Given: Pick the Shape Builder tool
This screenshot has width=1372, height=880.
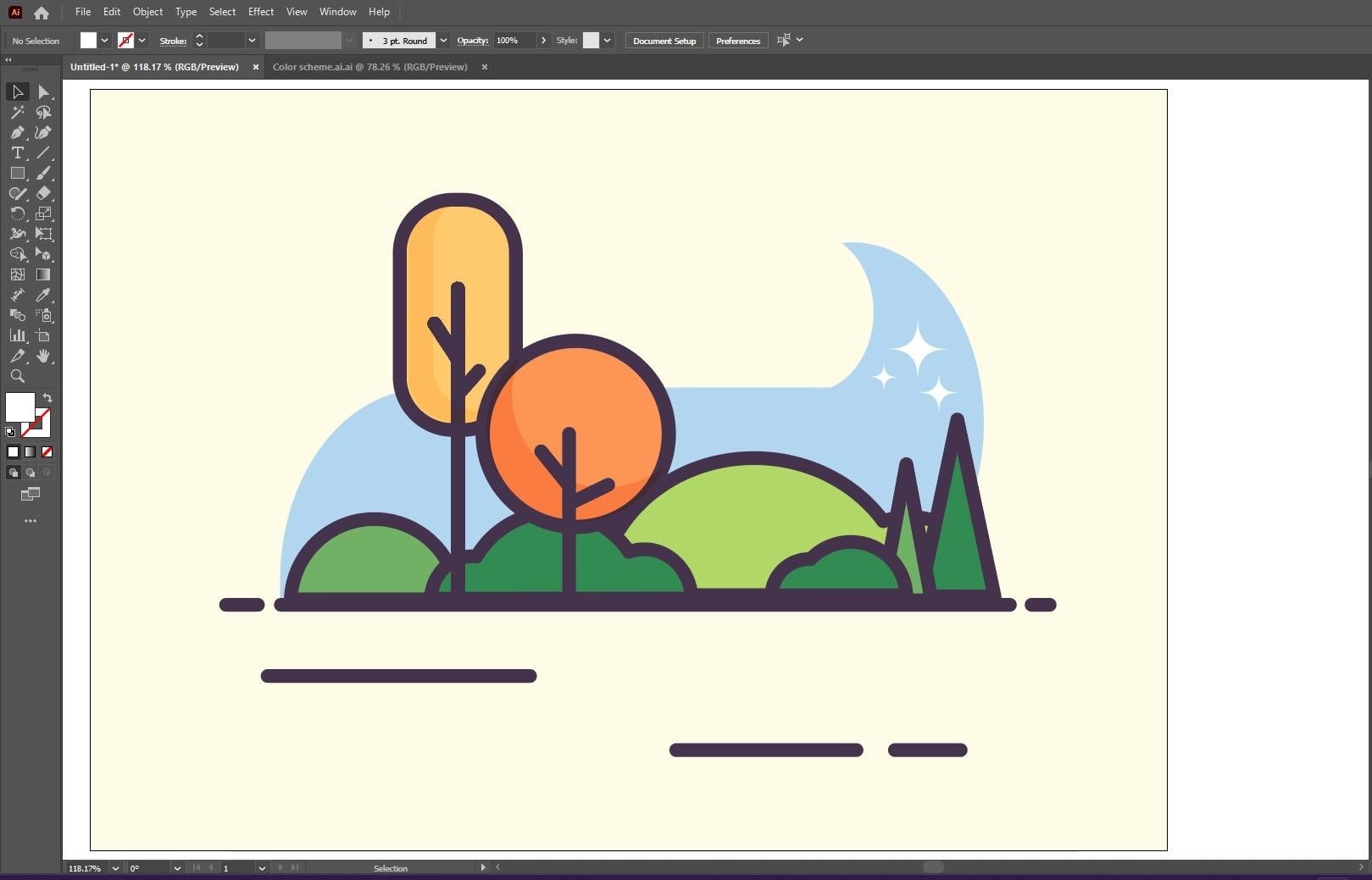Looking at the screenshot, I should click(17, 254).
